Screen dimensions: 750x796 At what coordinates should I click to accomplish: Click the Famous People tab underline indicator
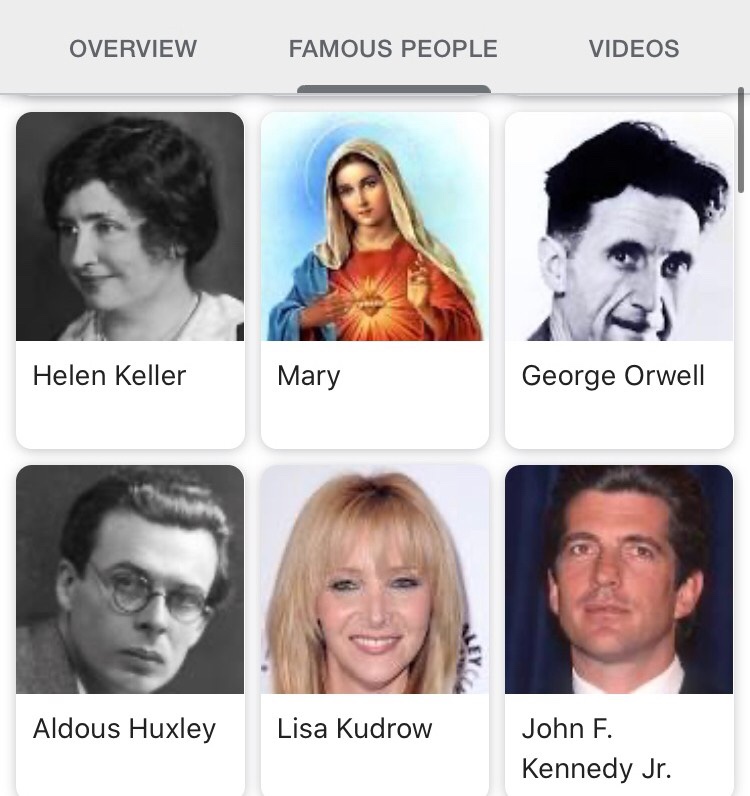click(x=394, y=89)
